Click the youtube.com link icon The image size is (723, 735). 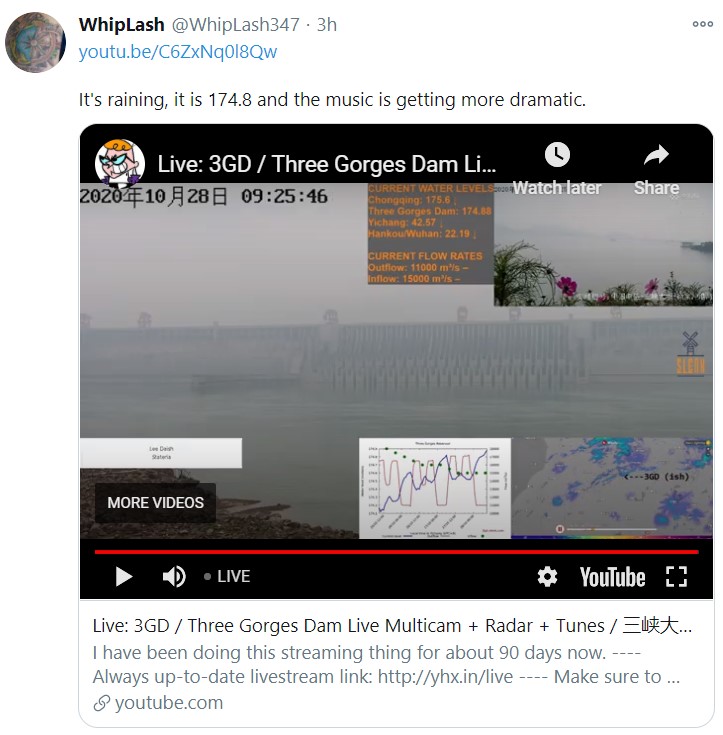click(101, 703)
